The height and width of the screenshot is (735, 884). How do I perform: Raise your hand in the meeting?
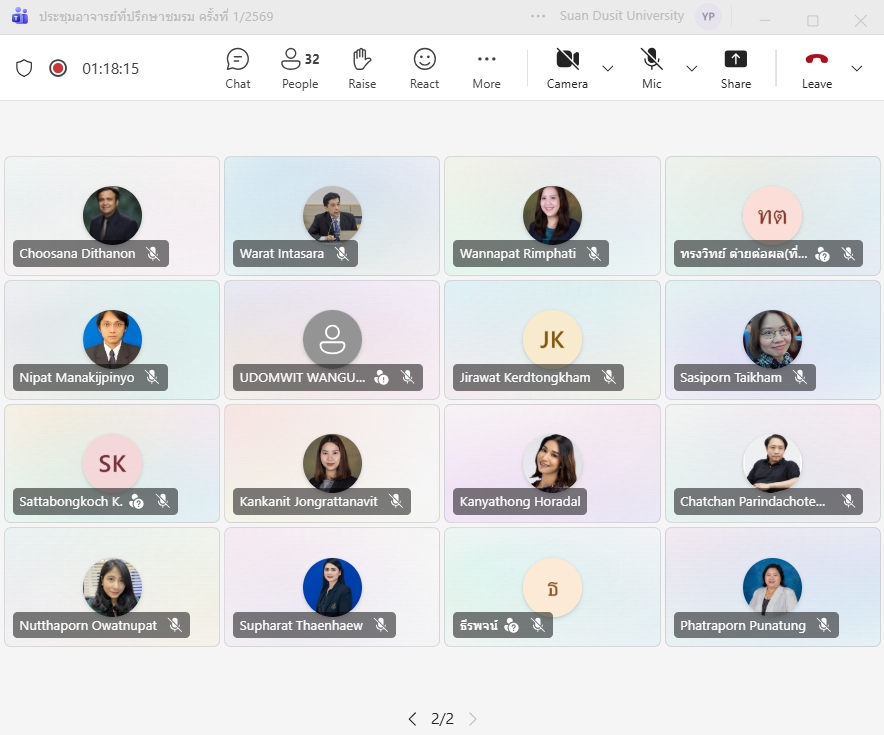click(x=362, y=69)
